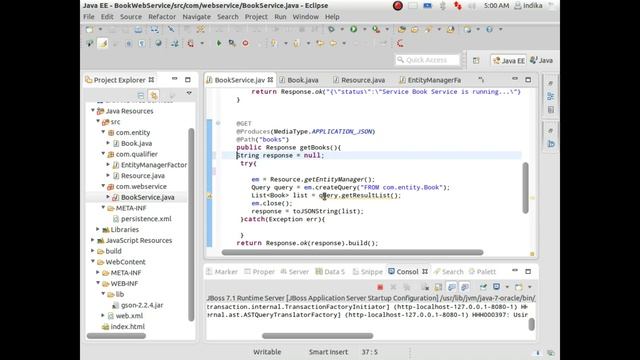Open the Project menu

(256, 17)
